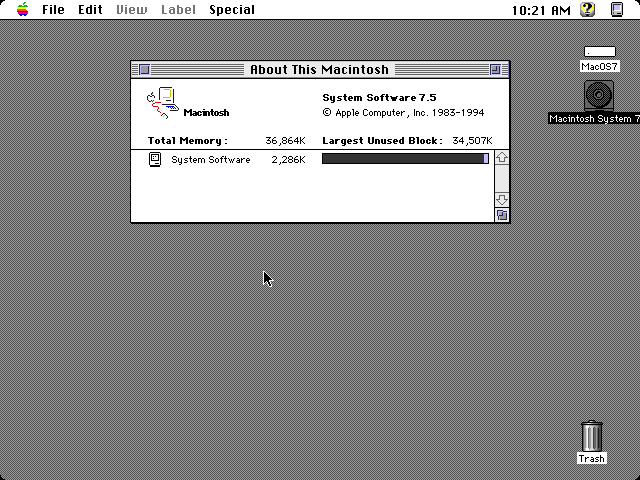The height and width of the screenshot is (480, 640).
Task: Click the System Software memory usage bar
Action: click(405, 158)
